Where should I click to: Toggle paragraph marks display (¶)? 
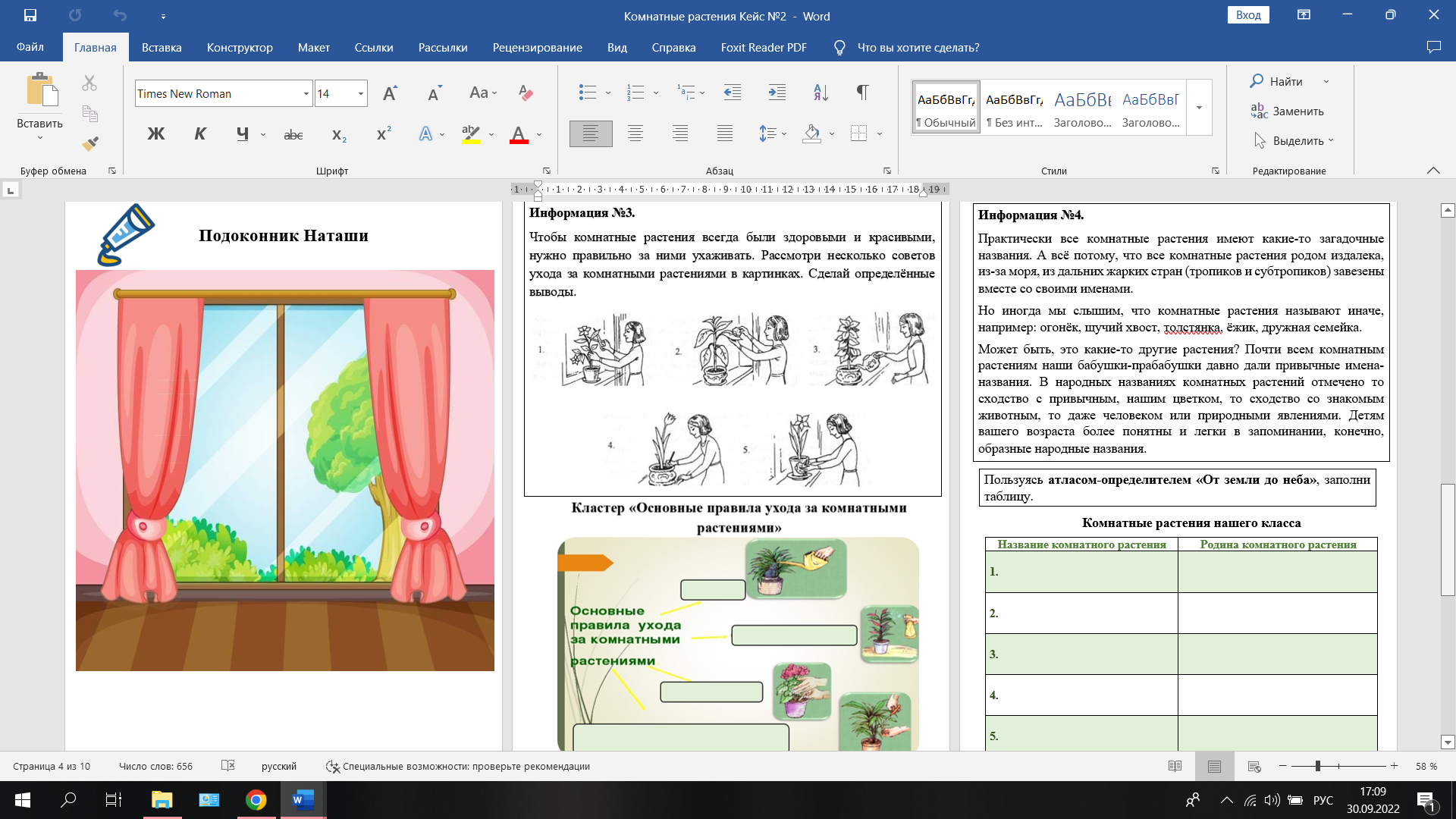[x=862, y=93]
